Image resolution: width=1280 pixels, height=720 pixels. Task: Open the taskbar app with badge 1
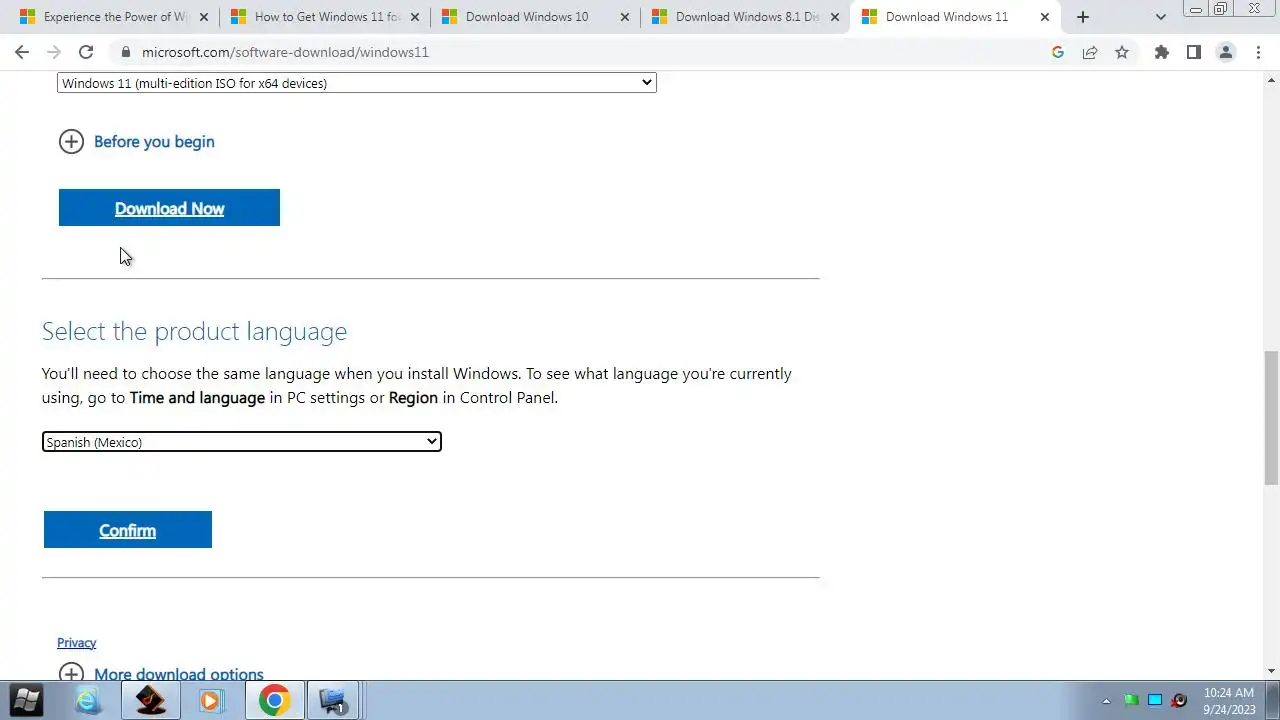[x=332, y=700]
